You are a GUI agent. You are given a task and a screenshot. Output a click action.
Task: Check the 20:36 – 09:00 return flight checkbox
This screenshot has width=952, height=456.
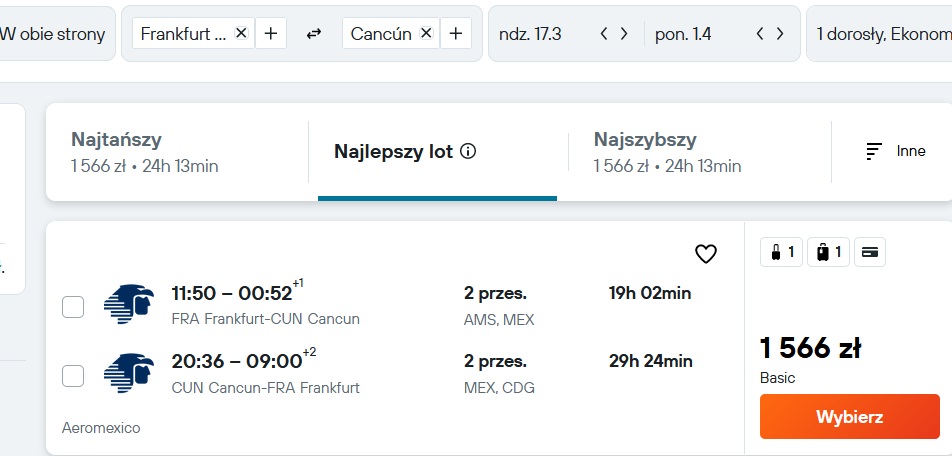point(73,376)
